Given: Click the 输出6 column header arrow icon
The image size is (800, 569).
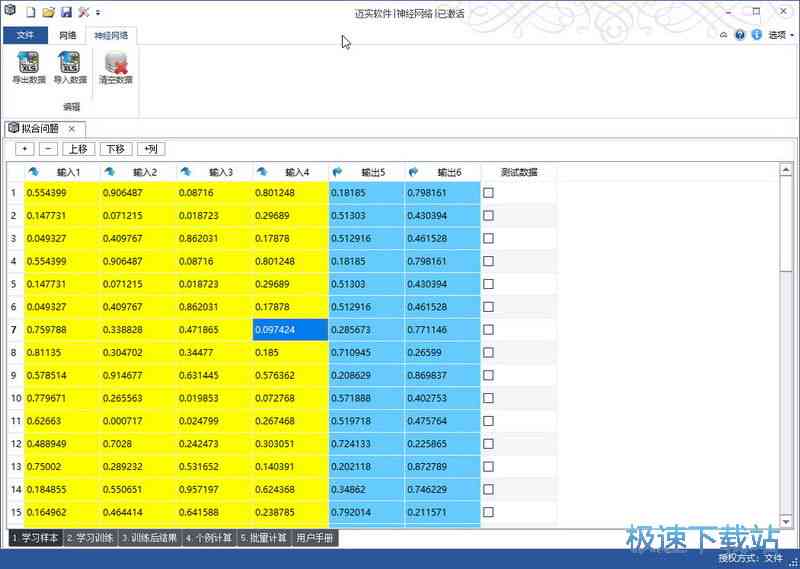Looking at the screenshot, I should [x=413, y=172].
